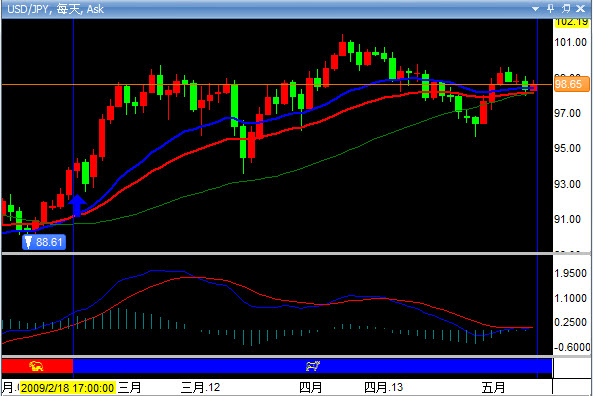Click the 95.00 price axis value
593x396 pixels.
[567, 148]
